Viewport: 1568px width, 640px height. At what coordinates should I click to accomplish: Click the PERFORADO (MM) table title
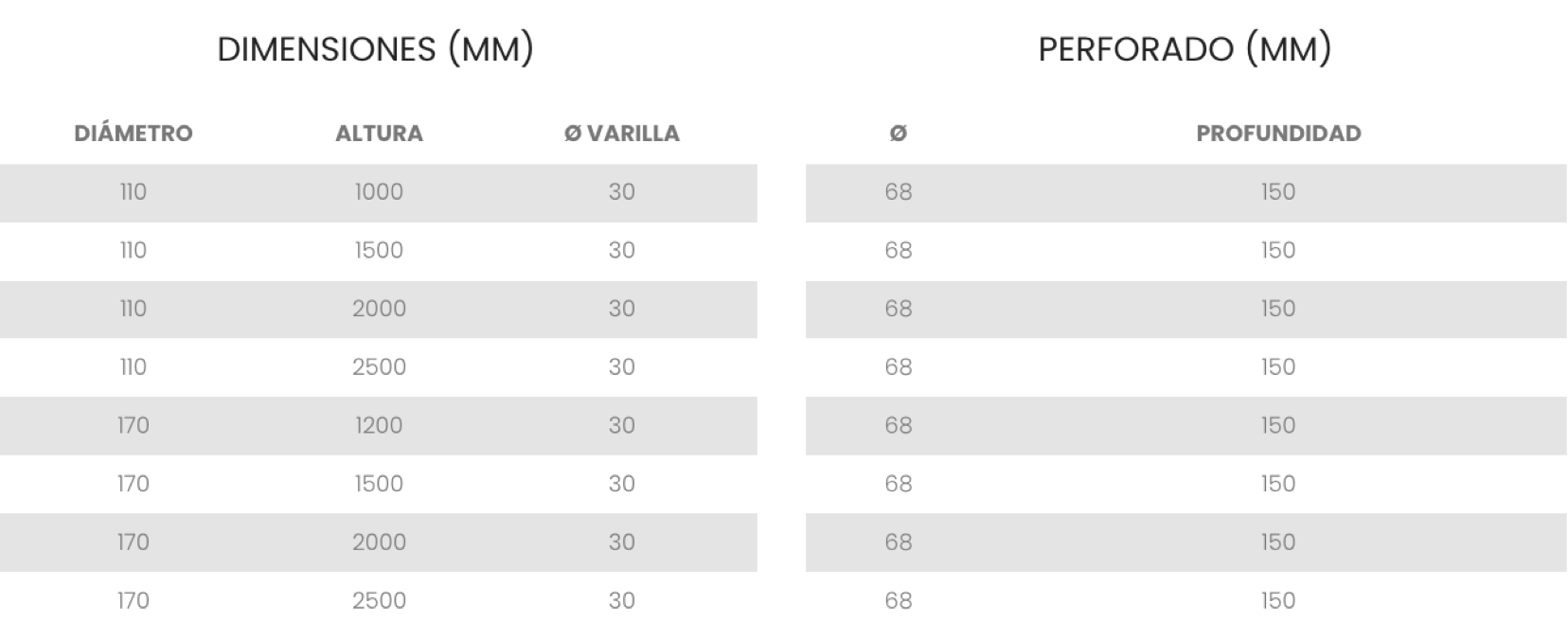1185,49
